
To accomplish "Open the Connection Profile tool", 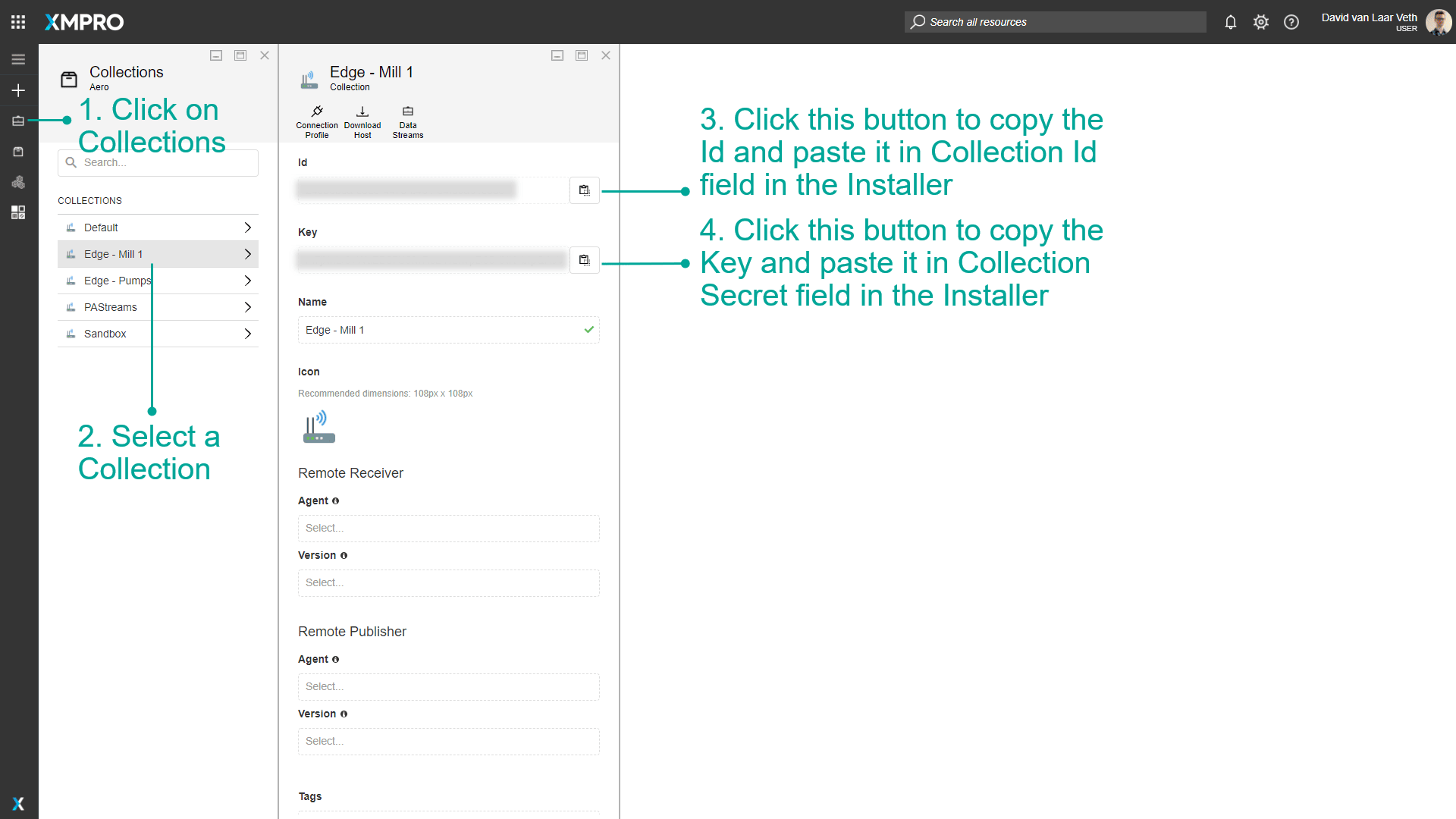I will [x=316, y=120].
